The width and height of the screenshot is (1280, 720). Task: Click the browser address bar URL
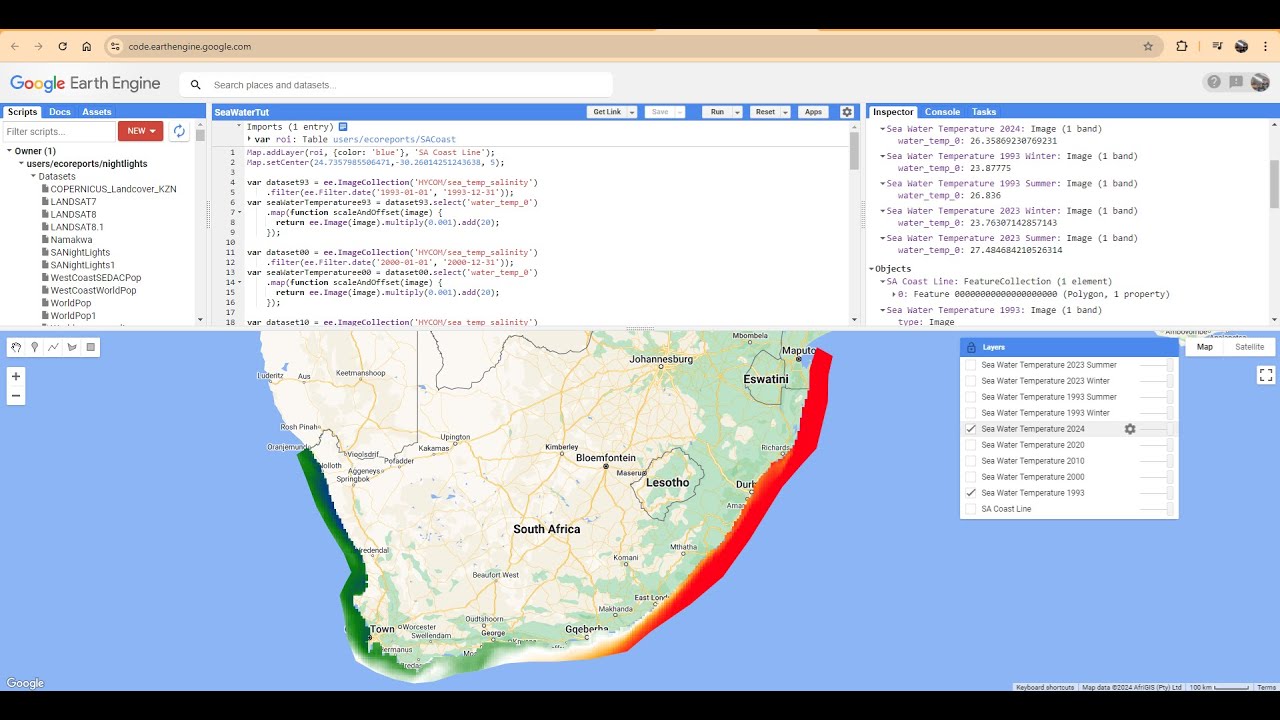(x=190, y=46)
